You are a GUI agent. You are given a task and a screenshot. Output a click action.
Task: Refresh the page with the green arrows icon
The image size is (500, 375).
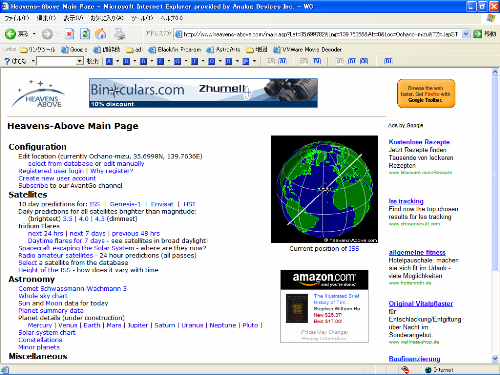pyautogui.click(x=85, y=34)
